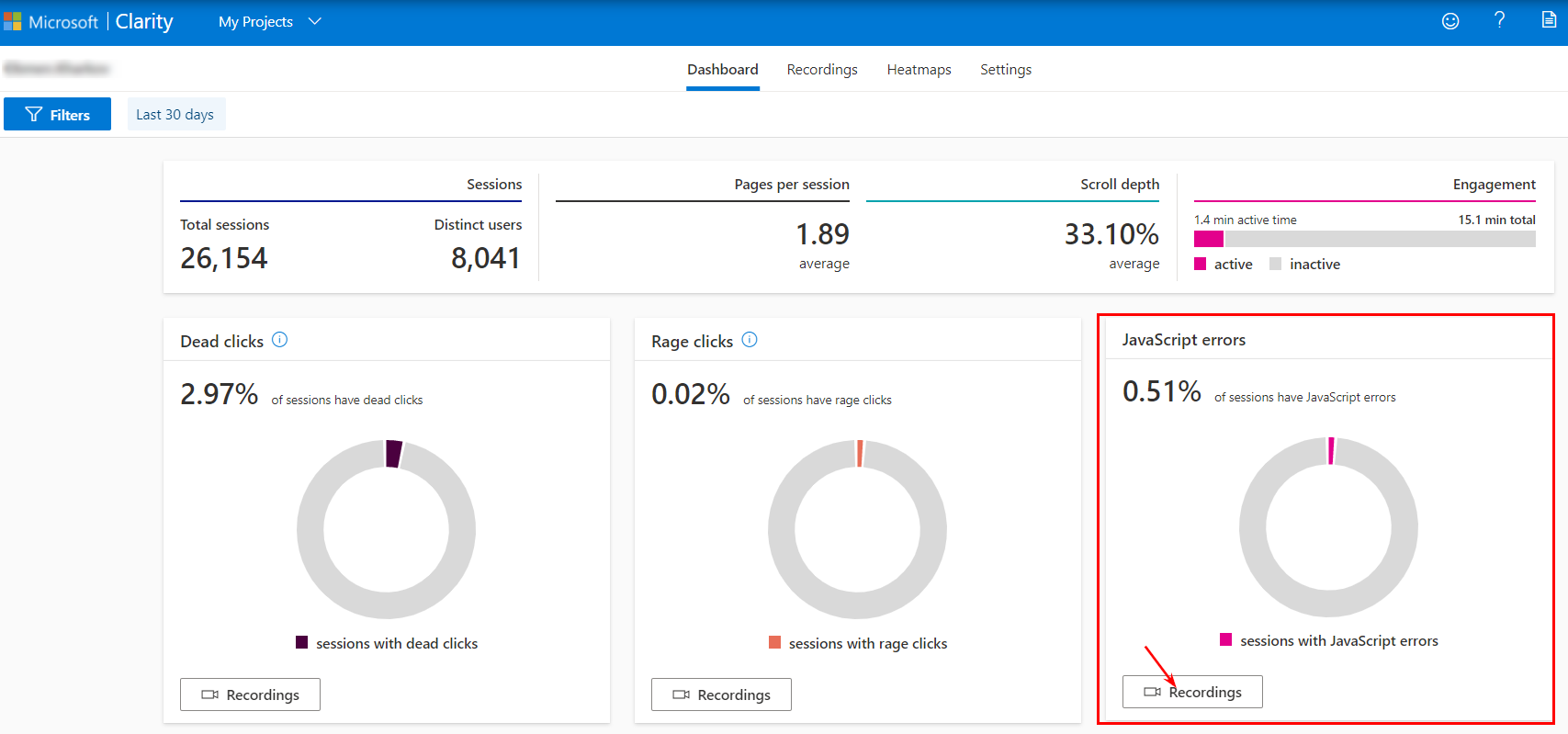Click the info icon next to Dead clicks
Viewport: 1568px width, 734px height.
[x=280, y=340]
